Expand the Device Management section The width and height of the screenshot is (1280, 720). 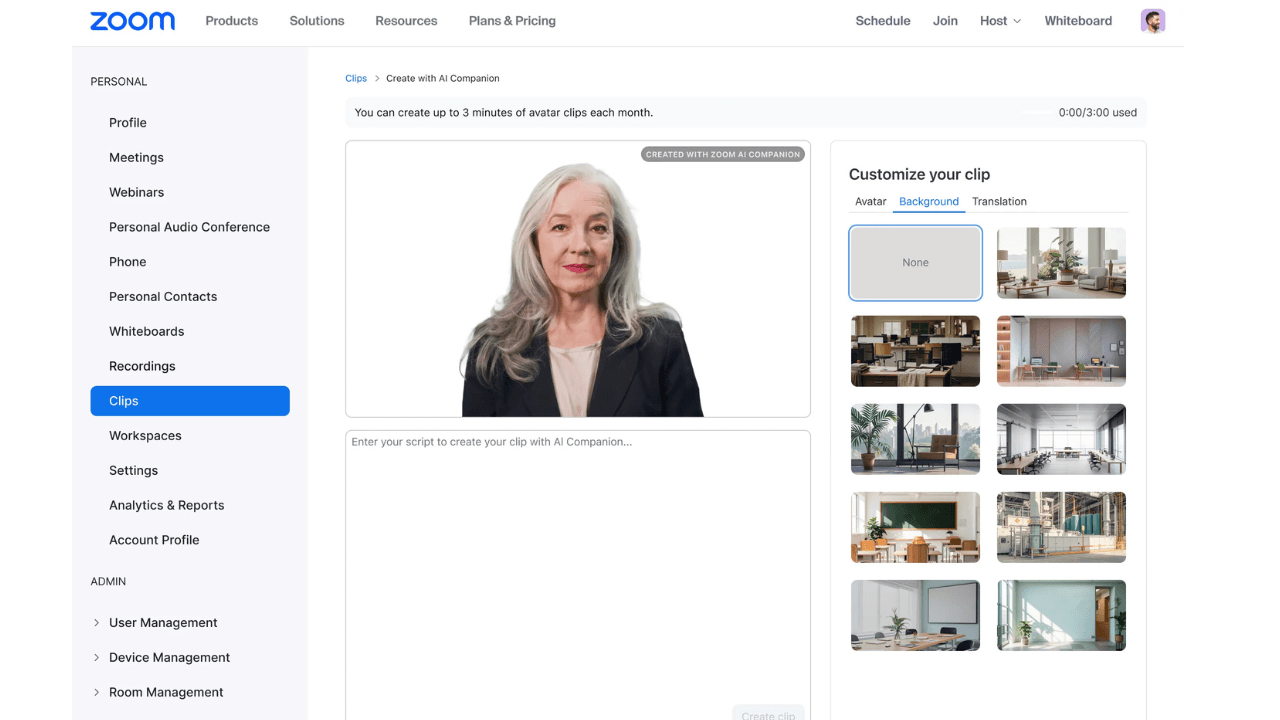[168, 657]
